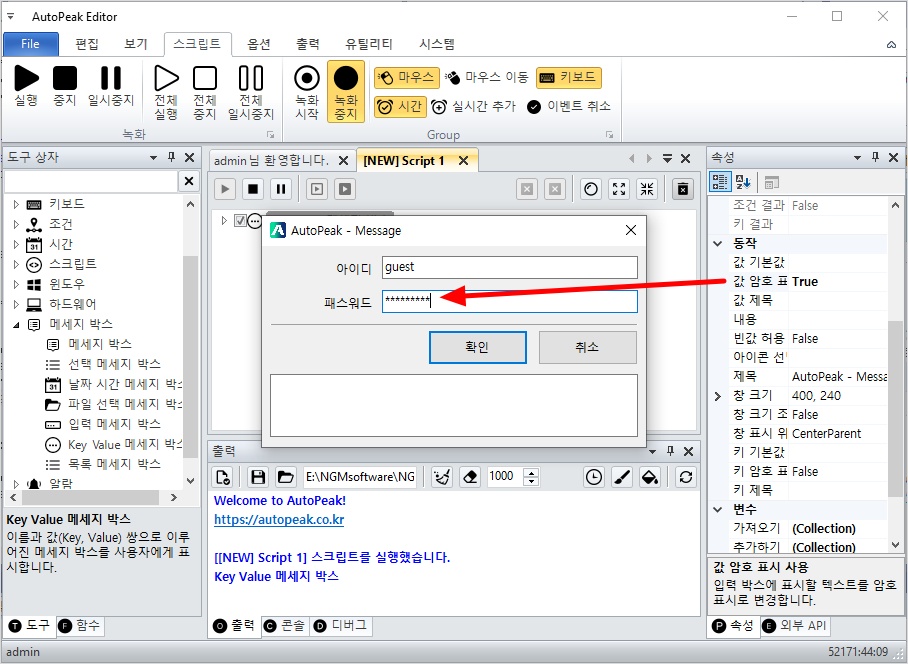This screenshot has width=908, height=664.
Task: Switch to the 외부 API properties tab
Action: (x=795, y=626)
